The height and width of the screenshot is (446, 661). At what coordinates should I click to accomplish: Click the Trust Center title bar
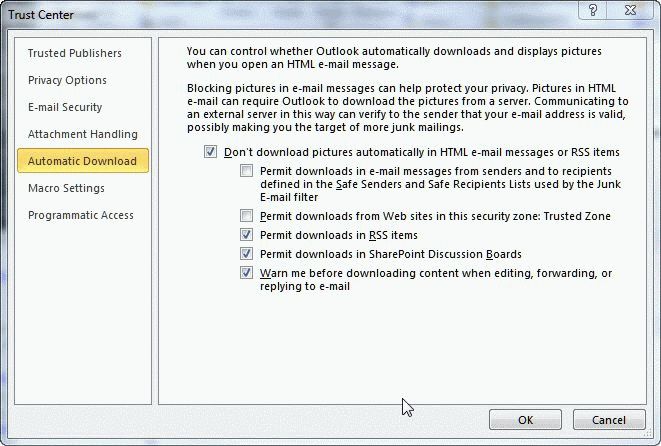(x=250, y=14)
